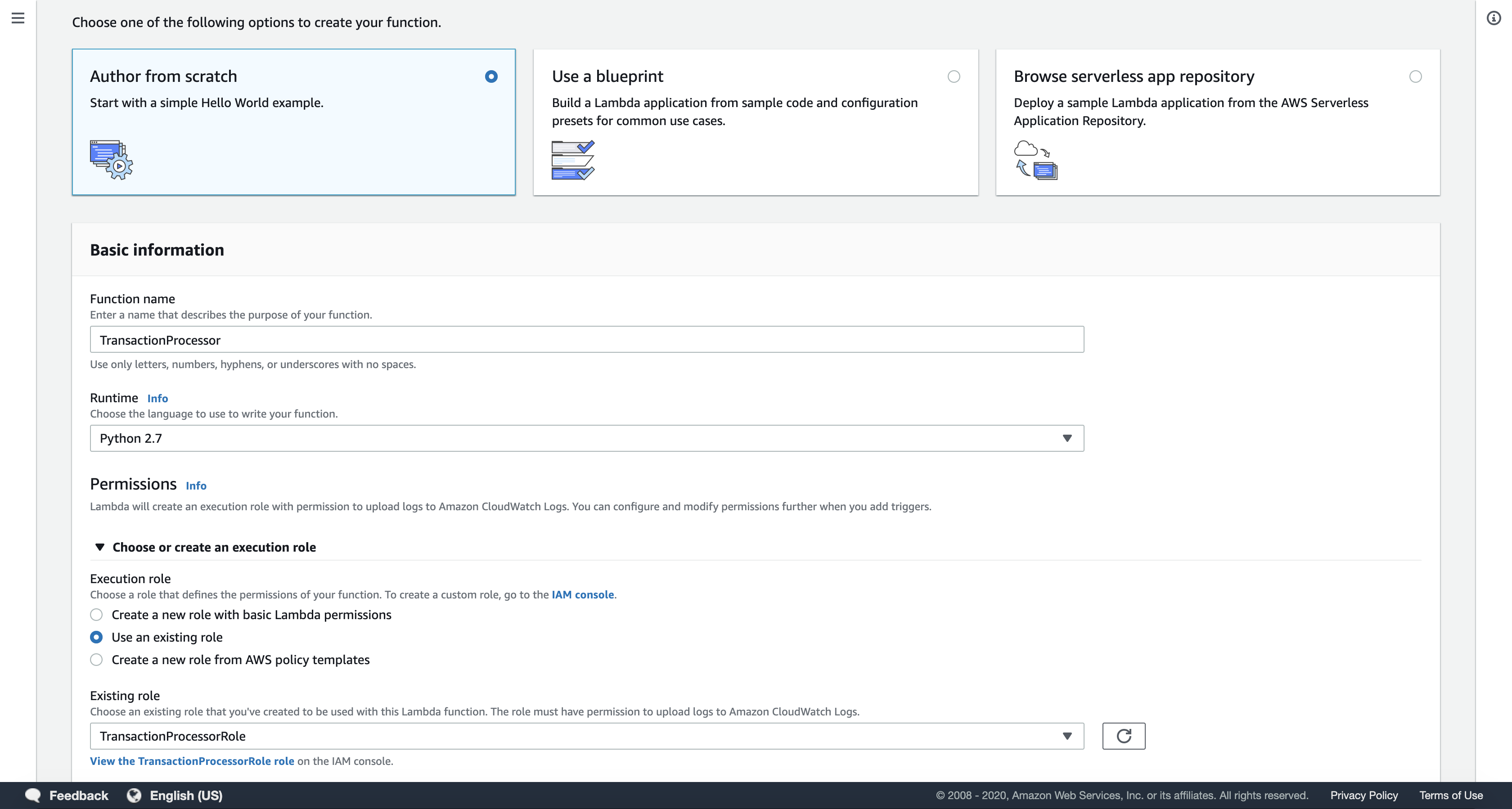Click the serverless app repository cloud icon
The width and height of the screenshot is (1512, 809).
point(1035,160)
